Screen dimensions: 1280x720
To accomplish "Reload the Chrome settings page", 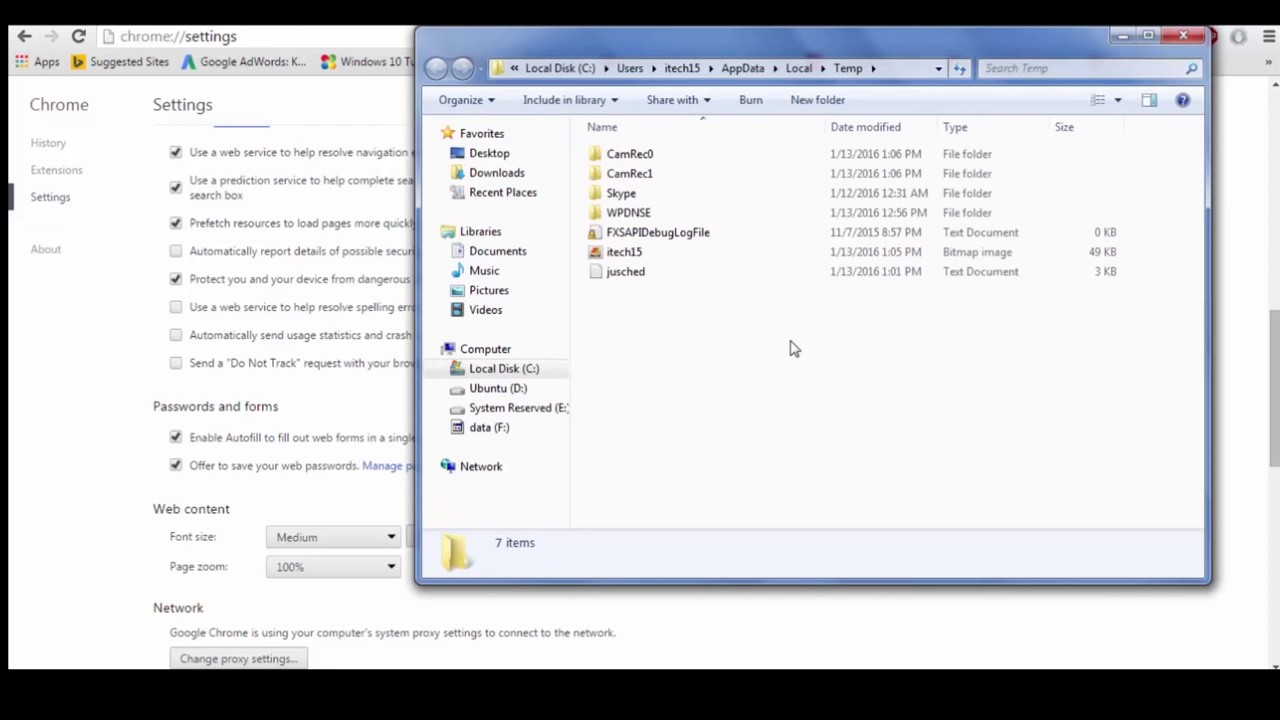I will coord(78,36).
